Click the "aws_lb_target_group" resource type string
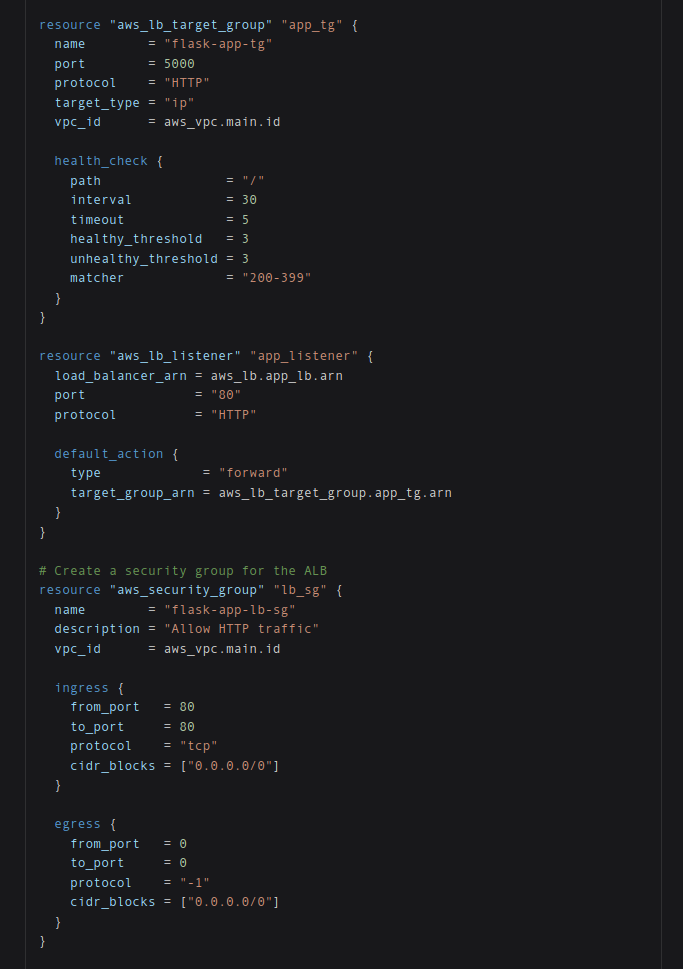 (191, 25)
